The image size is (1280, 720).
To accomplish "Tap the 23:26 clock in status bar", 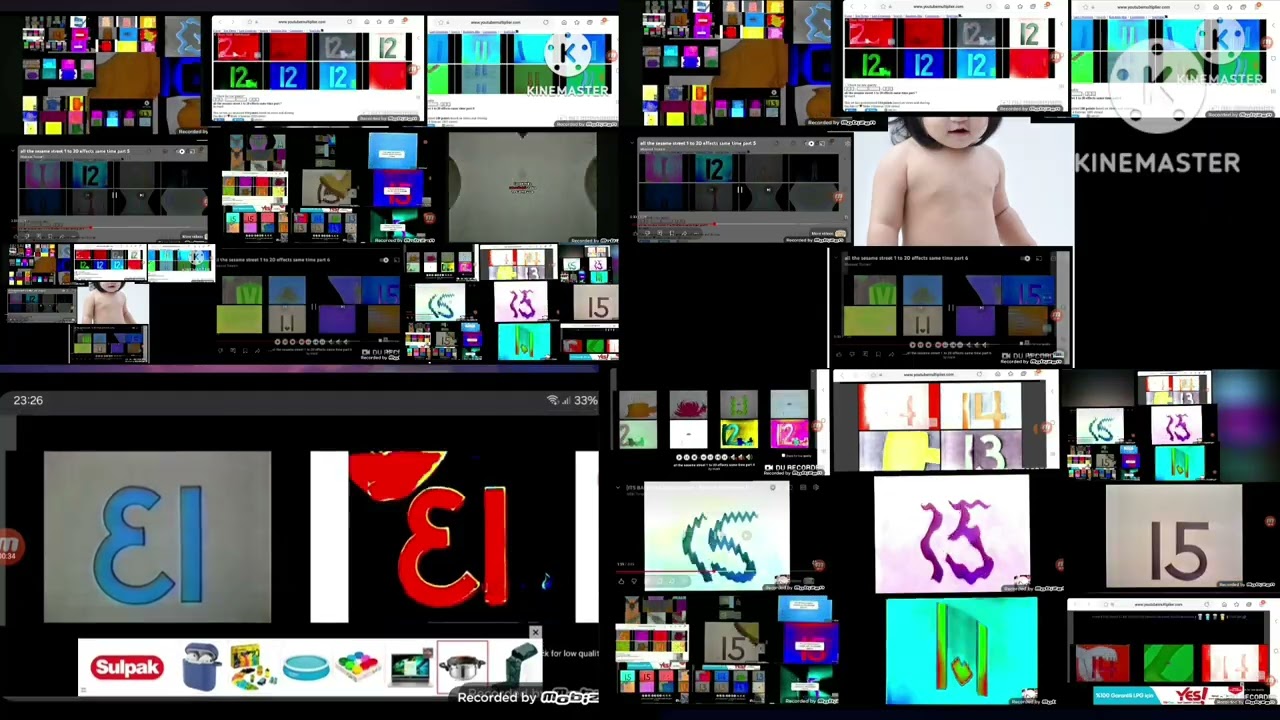I will coord(28,400).
